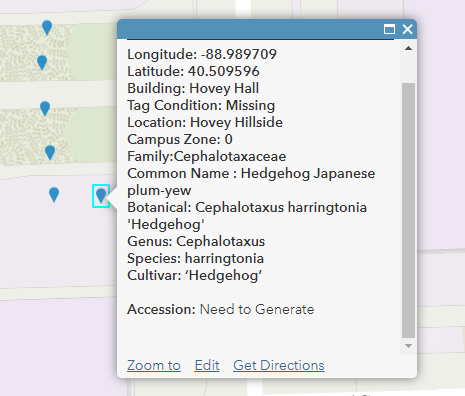Click the Latitude: 40.509596 text
Screen dimensions: 465x396
click(x=193, y=71)
